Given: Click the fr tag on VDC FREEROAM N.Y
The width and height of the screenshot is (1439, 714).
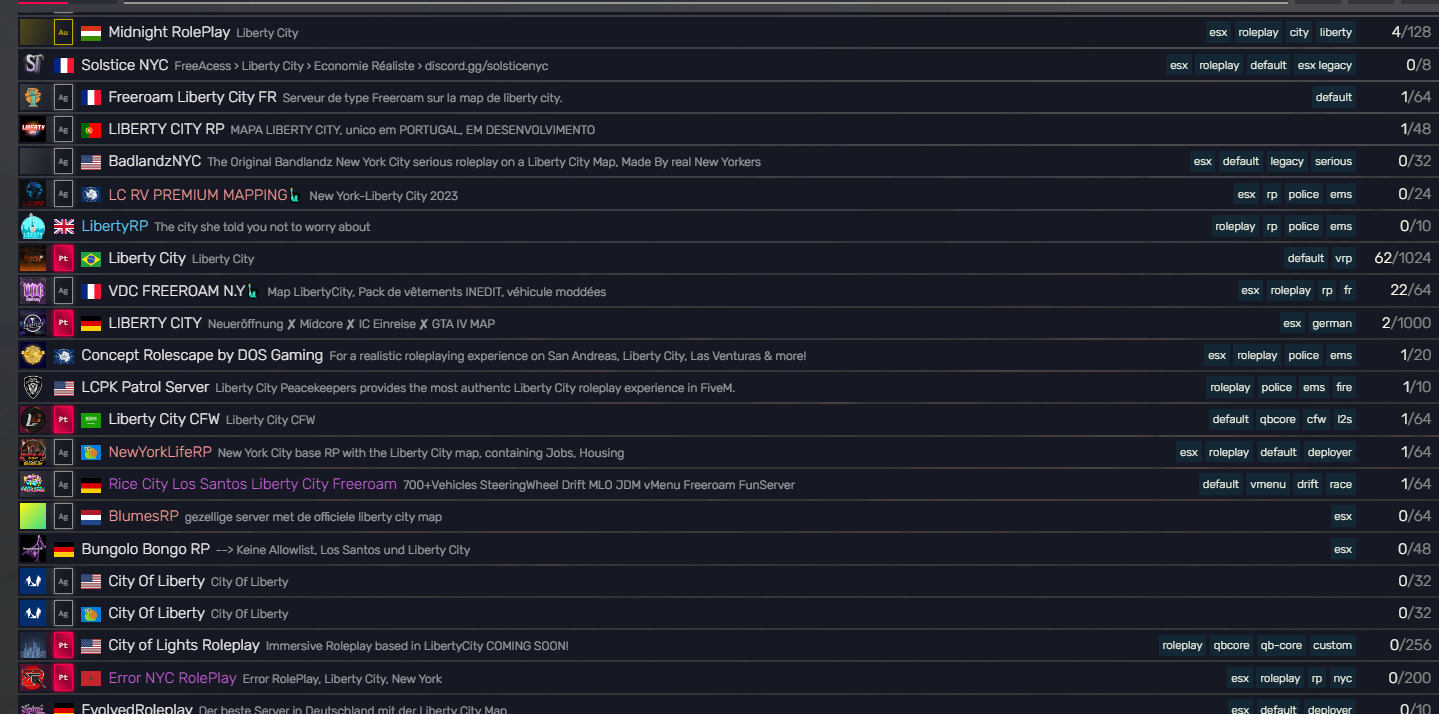Looking at the screenshot, I should pos(1348,290).
